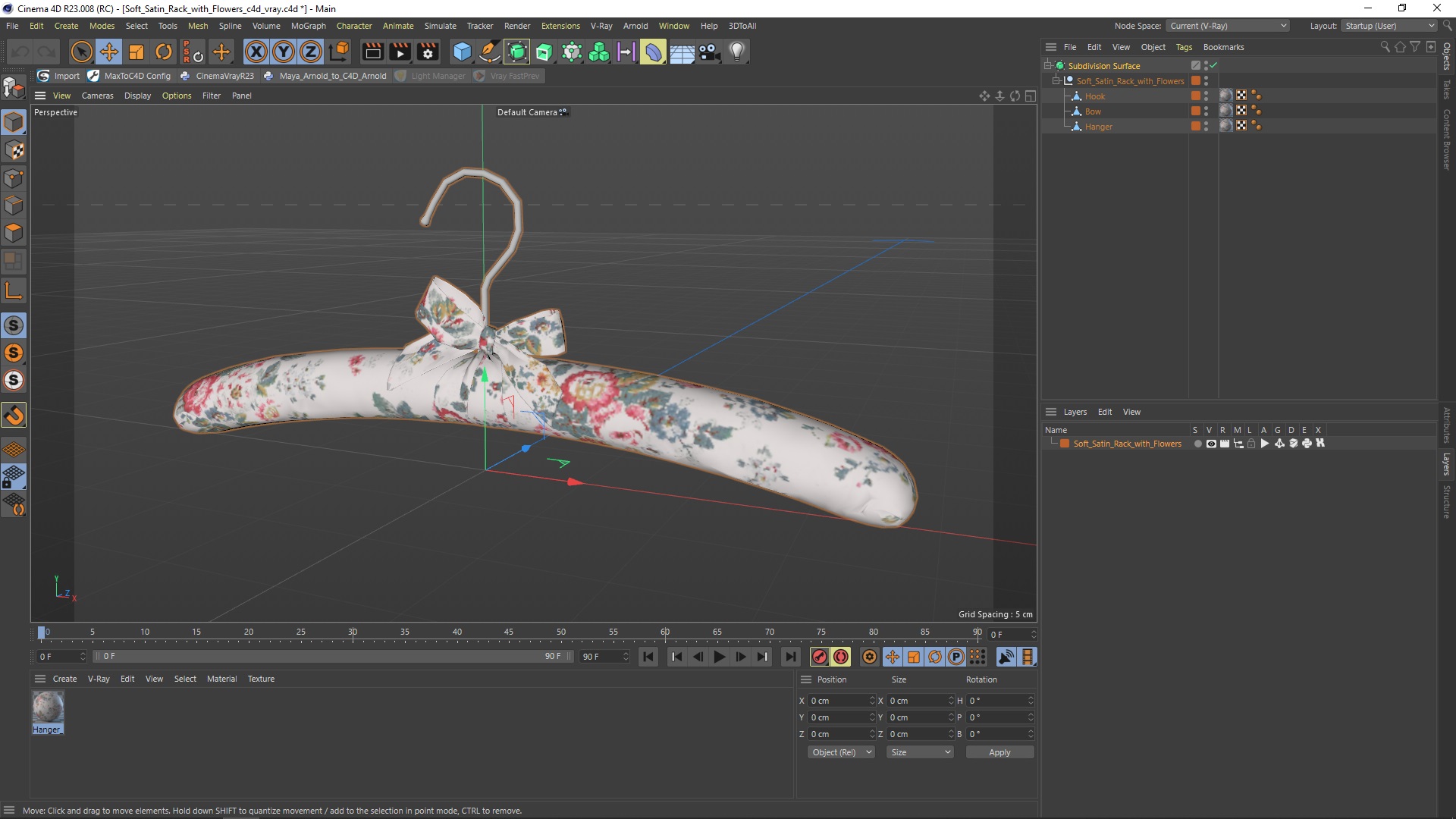Record active objects keyframe
This screenshot has height=819, width=1456.
[x=819, y=657]
